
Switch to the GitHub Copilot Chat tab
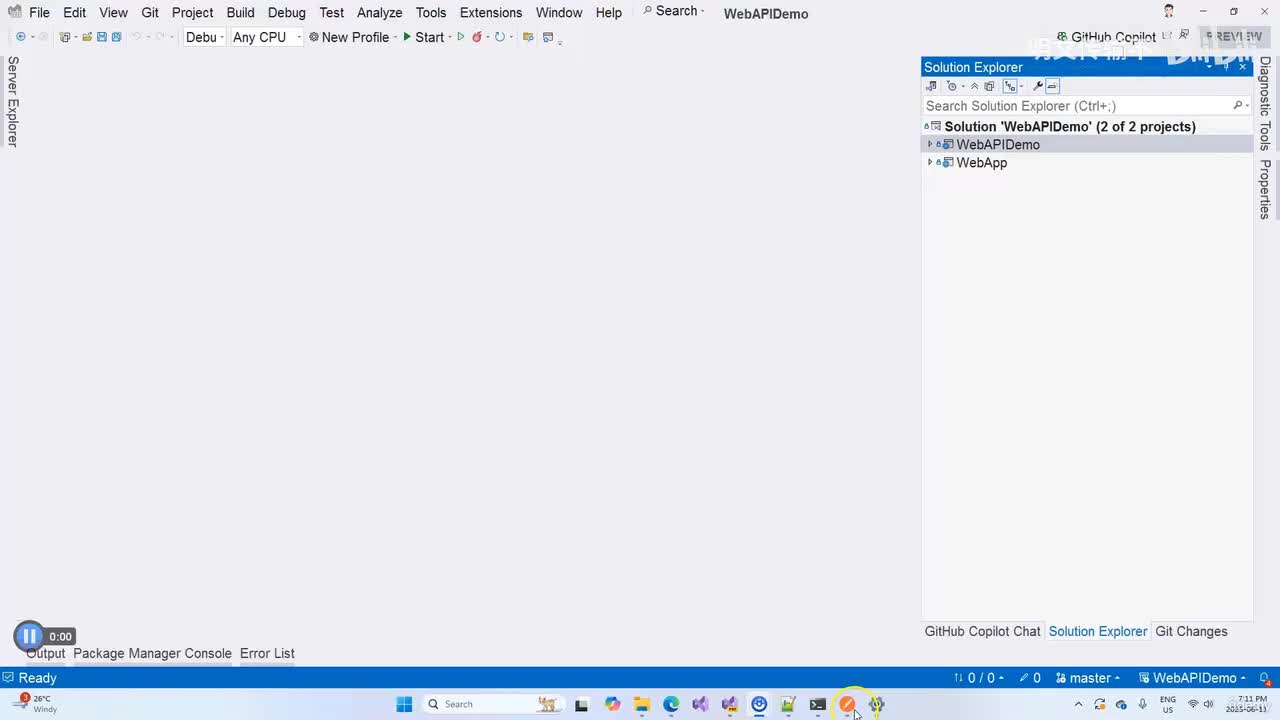click(982, 632)
